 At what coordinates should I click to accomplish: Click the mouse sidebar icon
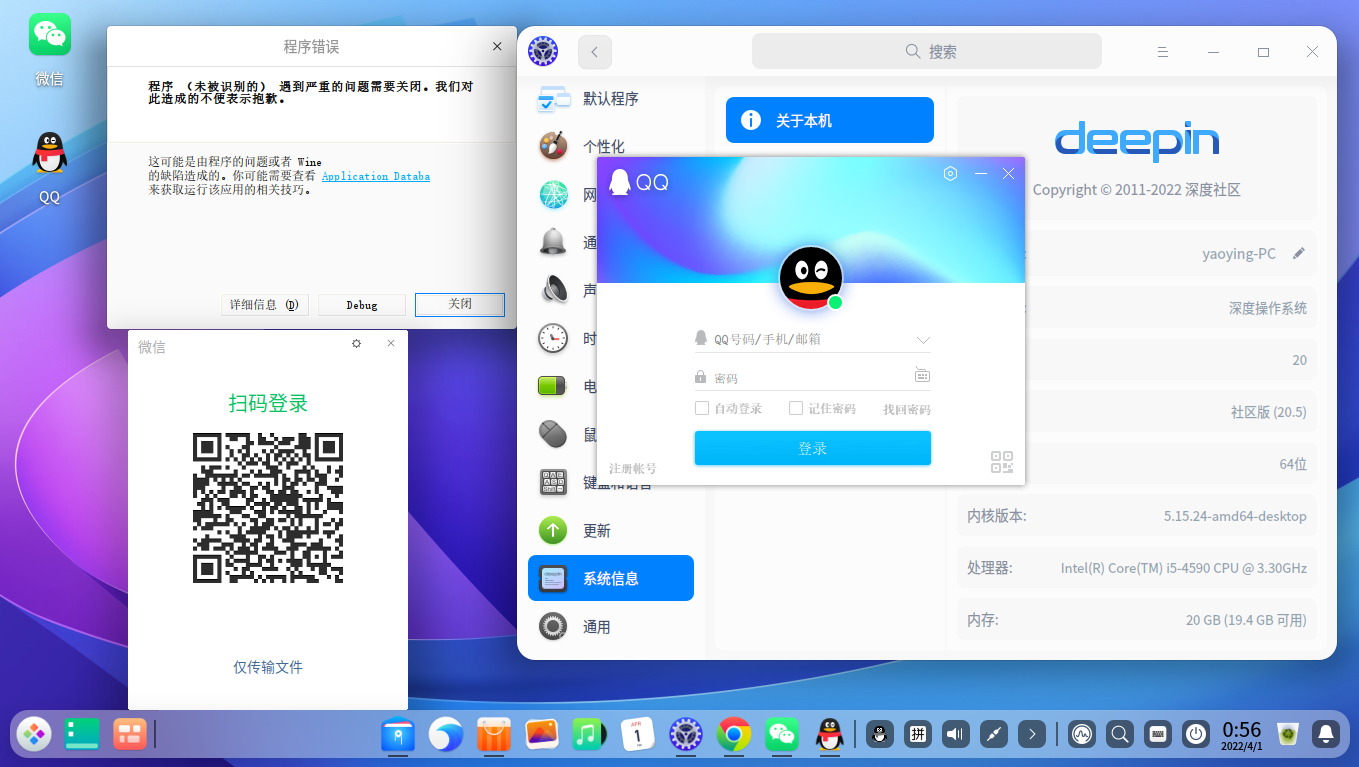coord(553,434)
